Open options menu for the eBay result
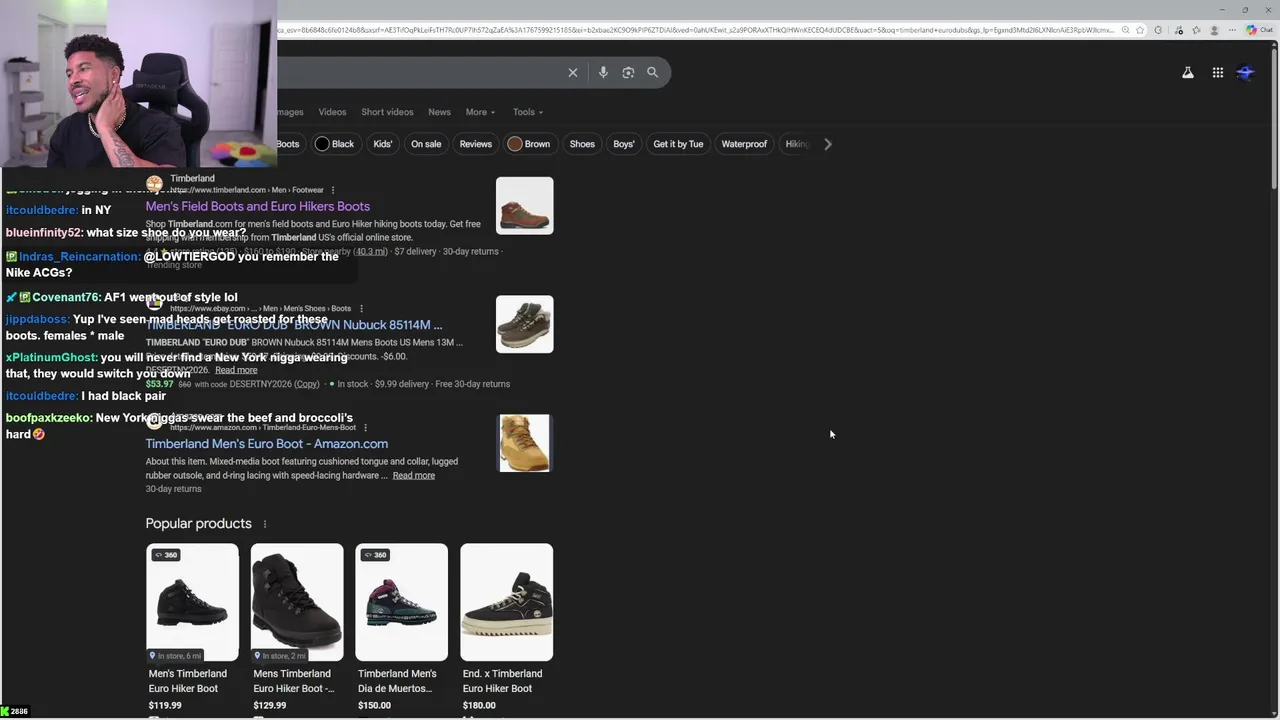1280x720 pixels. [361, 308]
